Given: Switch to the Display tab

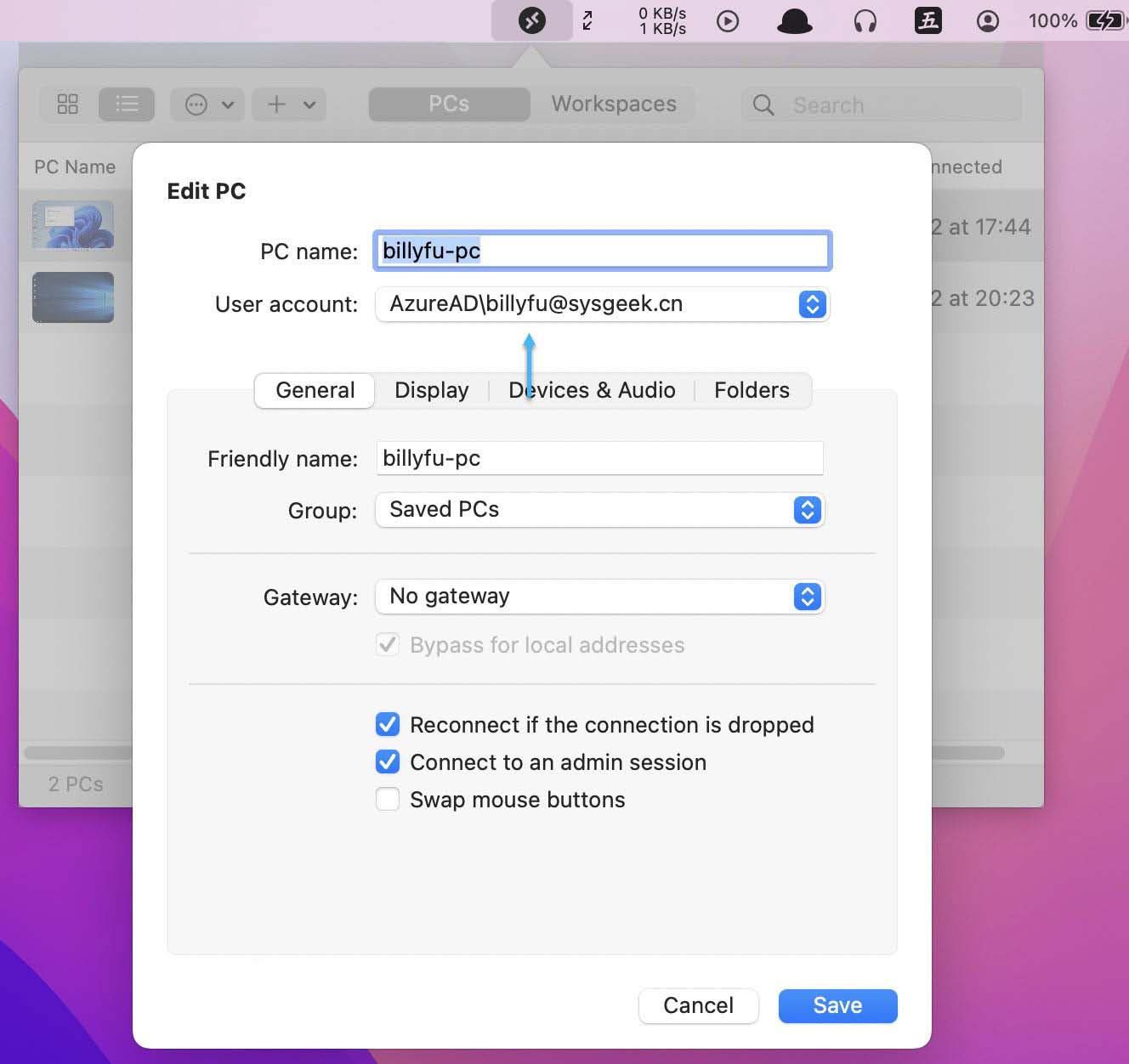Looking at the screenshot, I should coord(431,390).
